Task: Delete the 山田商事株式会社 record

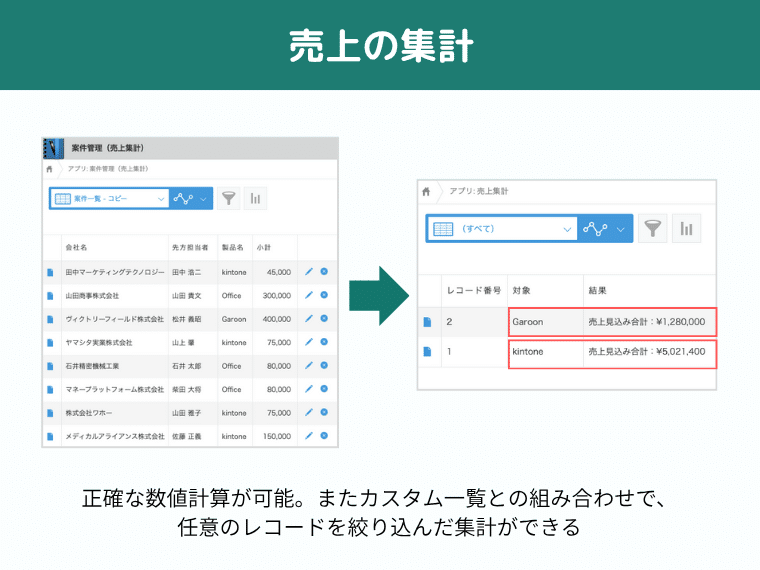Action: [x=324, y=295]
